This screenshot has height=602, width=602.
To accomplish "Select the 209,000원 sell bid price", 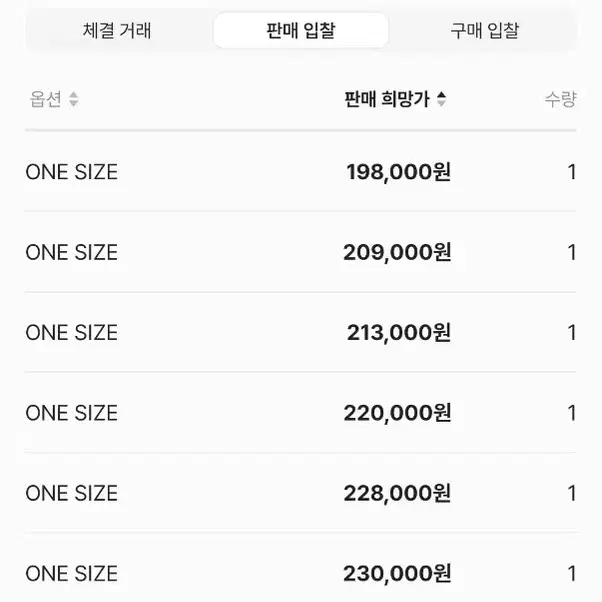I will pos(397,252).
